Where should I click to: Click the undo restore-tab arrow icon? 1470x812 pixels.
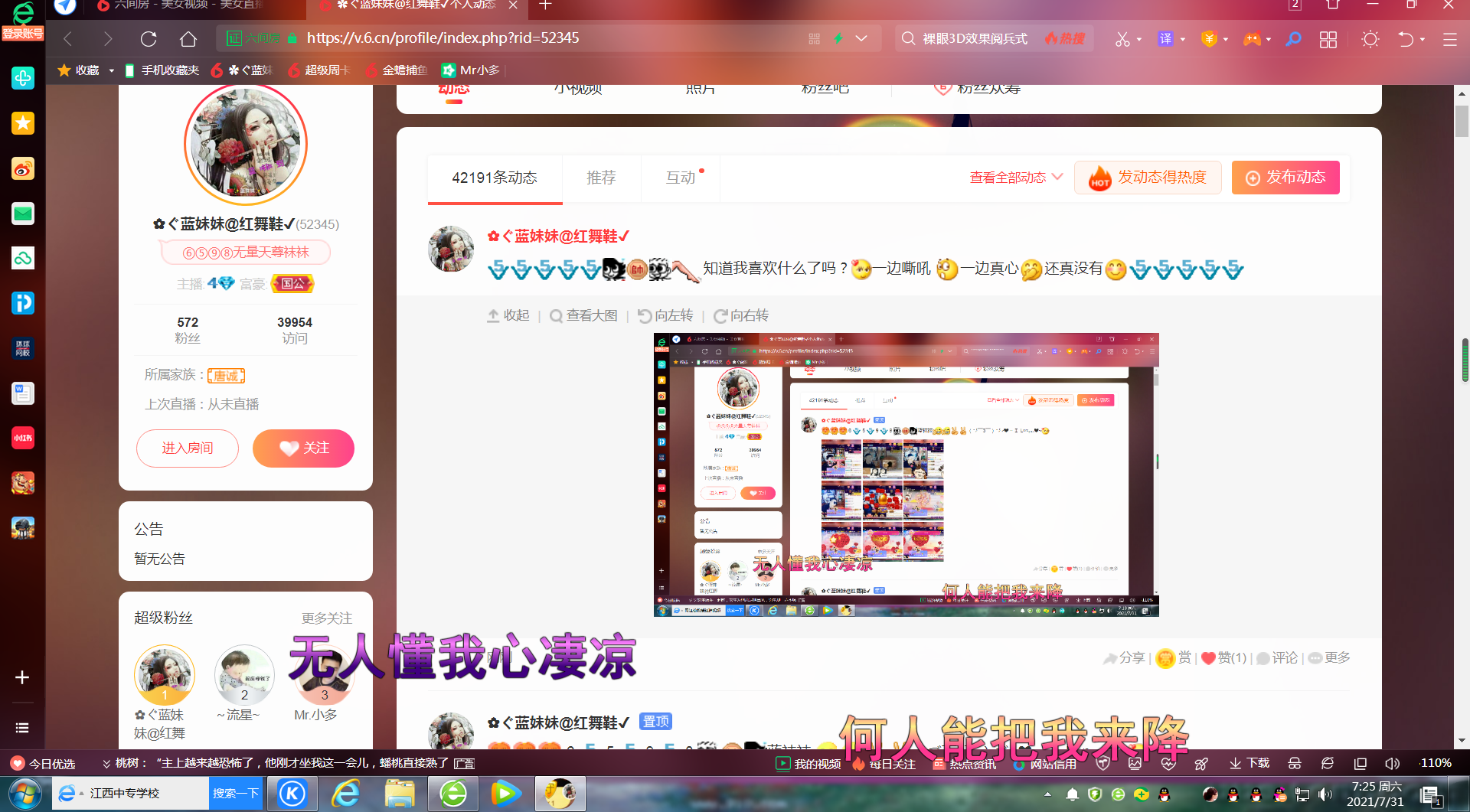(1406, 38)
